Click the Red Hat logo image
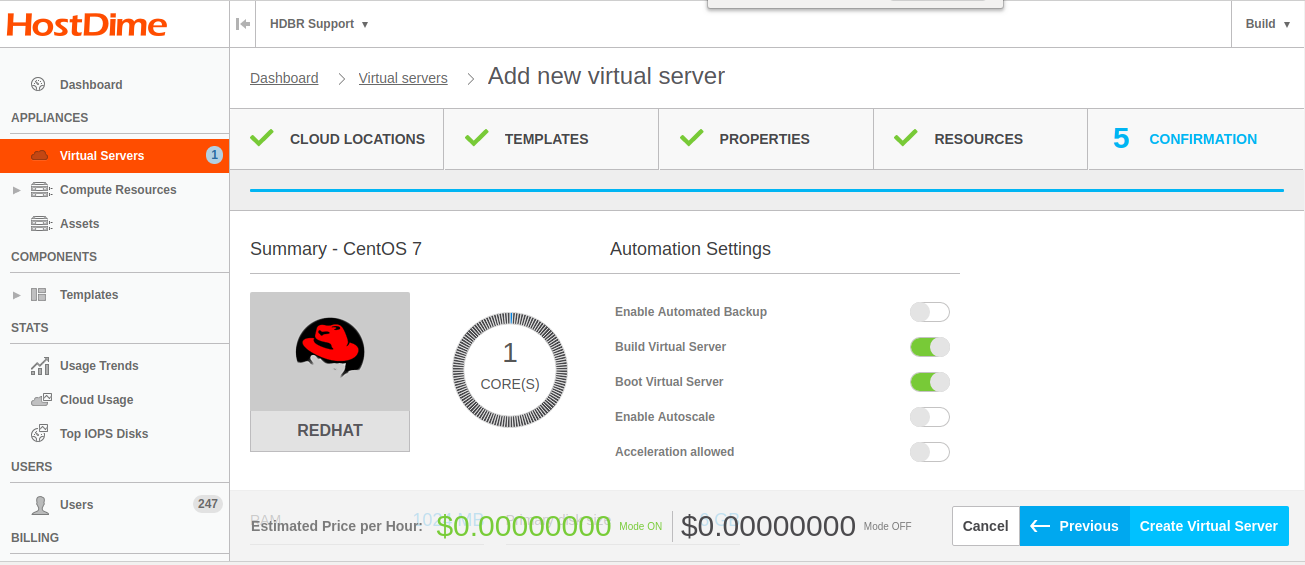 point(330,348)
